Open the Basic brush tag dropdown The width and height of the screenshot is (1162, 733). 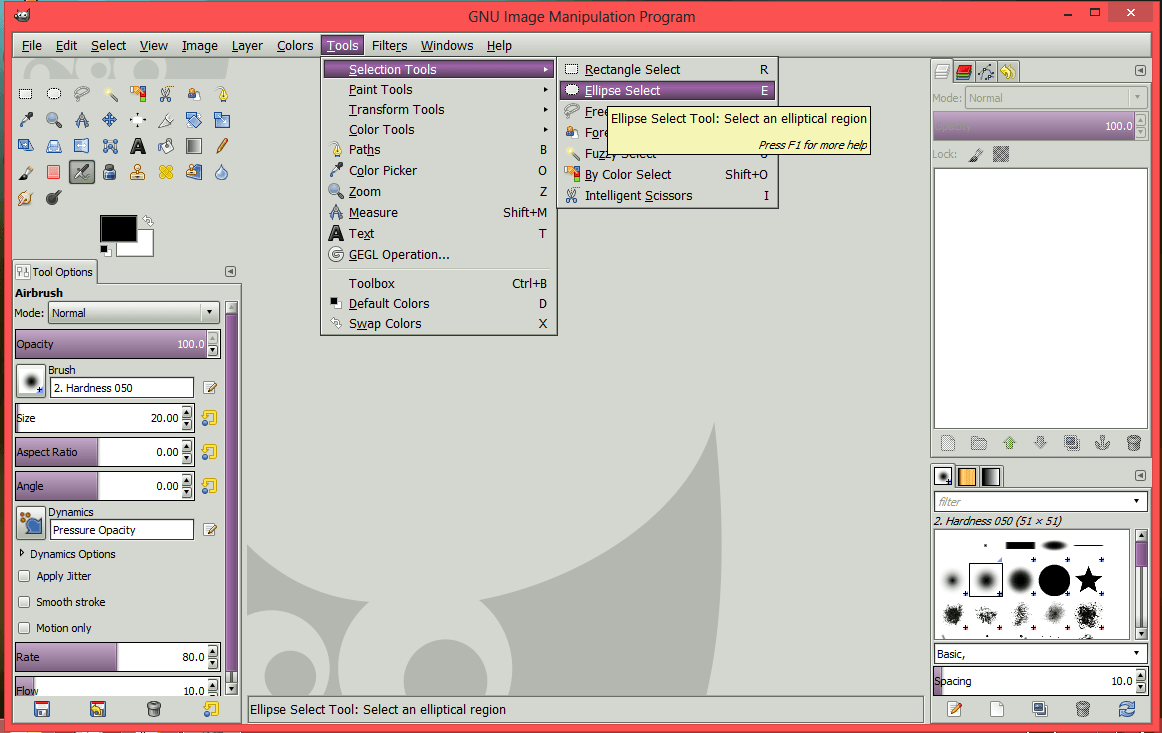click(x=1040, y=654)
